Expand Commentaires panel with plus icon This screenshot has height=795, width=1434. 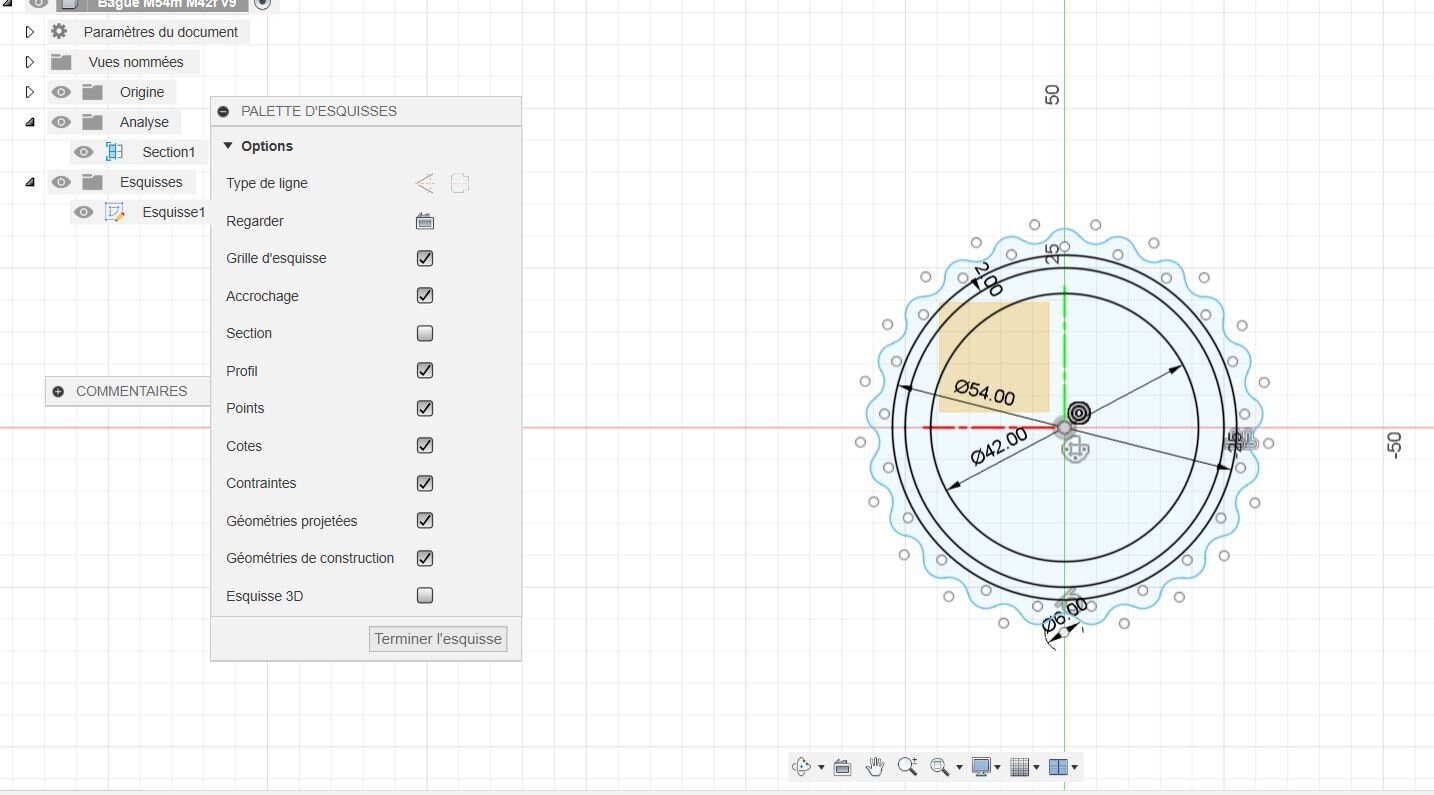(x=58, y=391)
